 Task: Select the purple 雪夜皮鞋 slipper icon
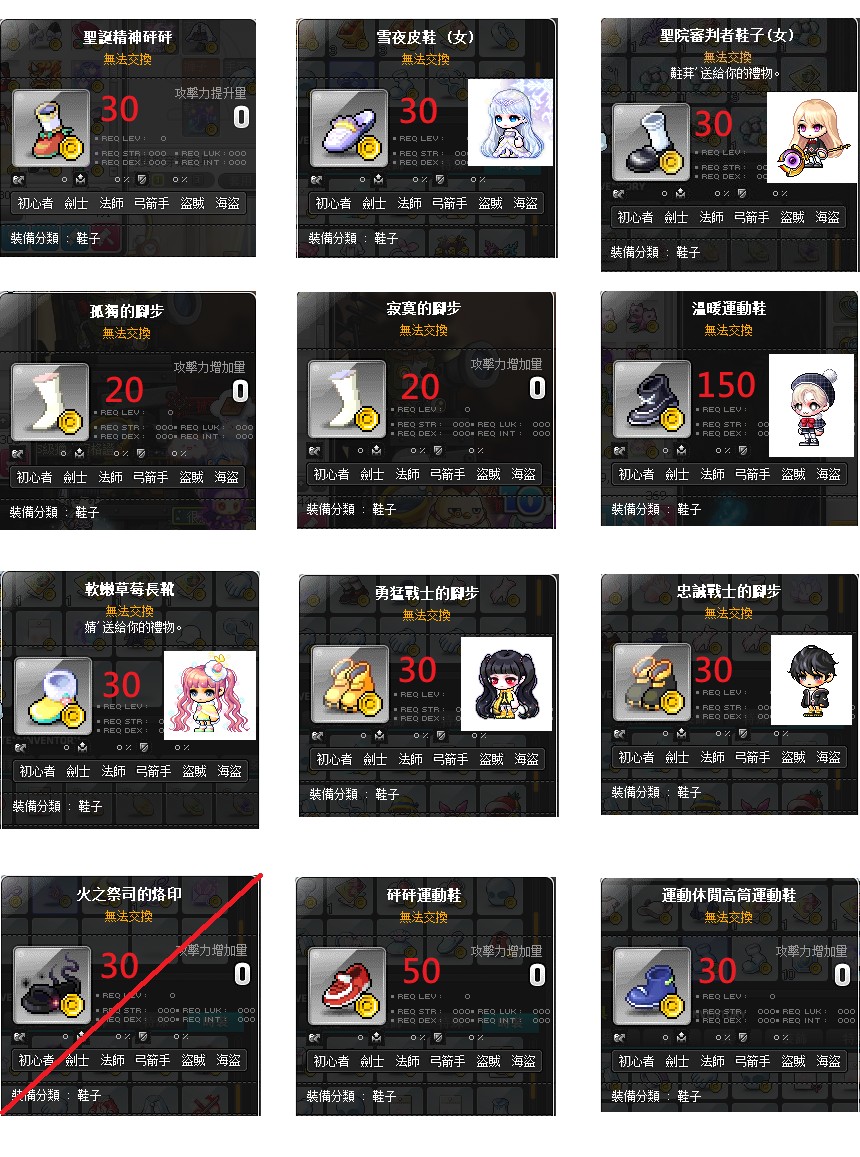tap(348, 128)
